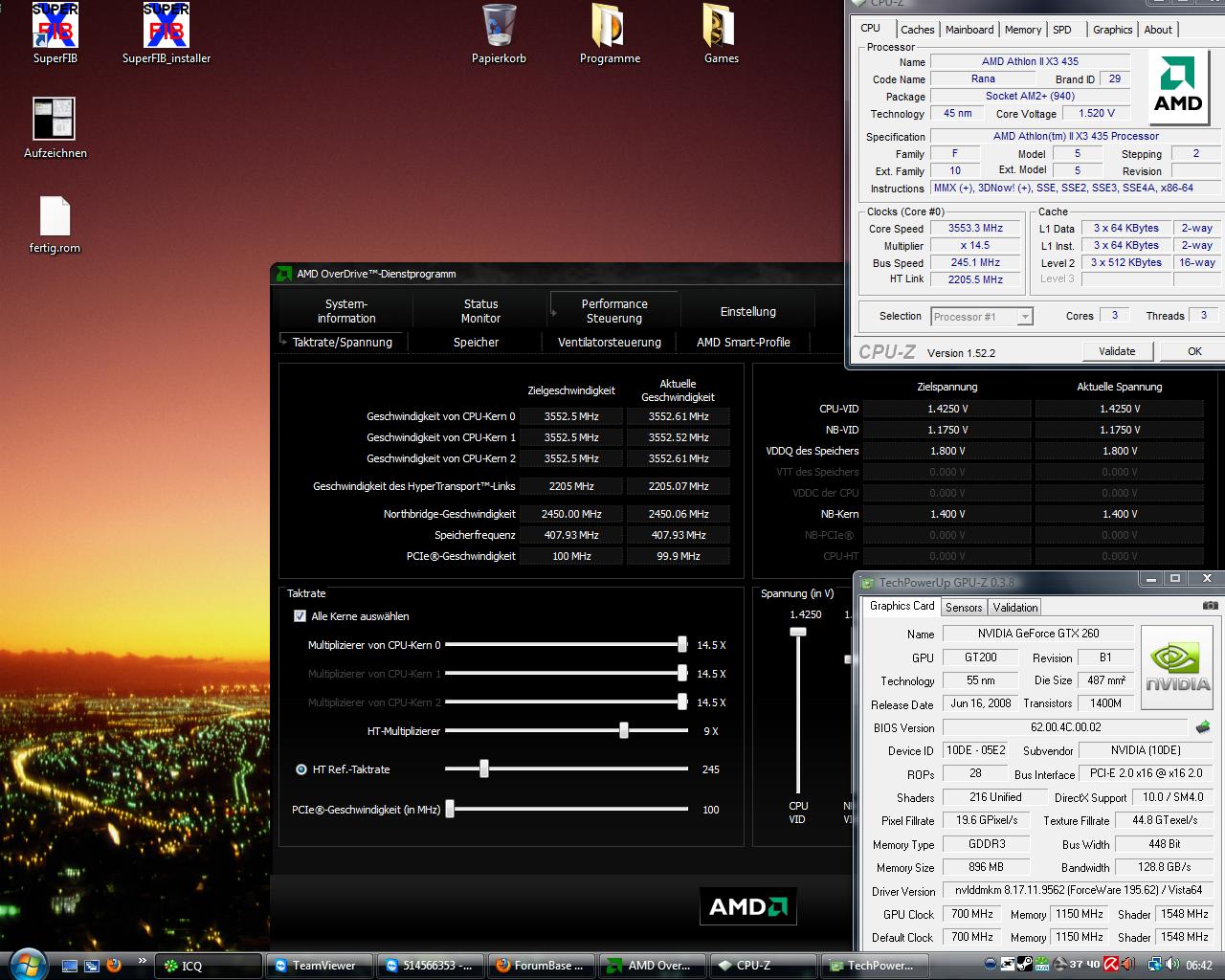The width and height of the screenshot is (1225, 980).
Task: Switch to the 514566353 taskbar button
Action: click(x=432, y=966)
